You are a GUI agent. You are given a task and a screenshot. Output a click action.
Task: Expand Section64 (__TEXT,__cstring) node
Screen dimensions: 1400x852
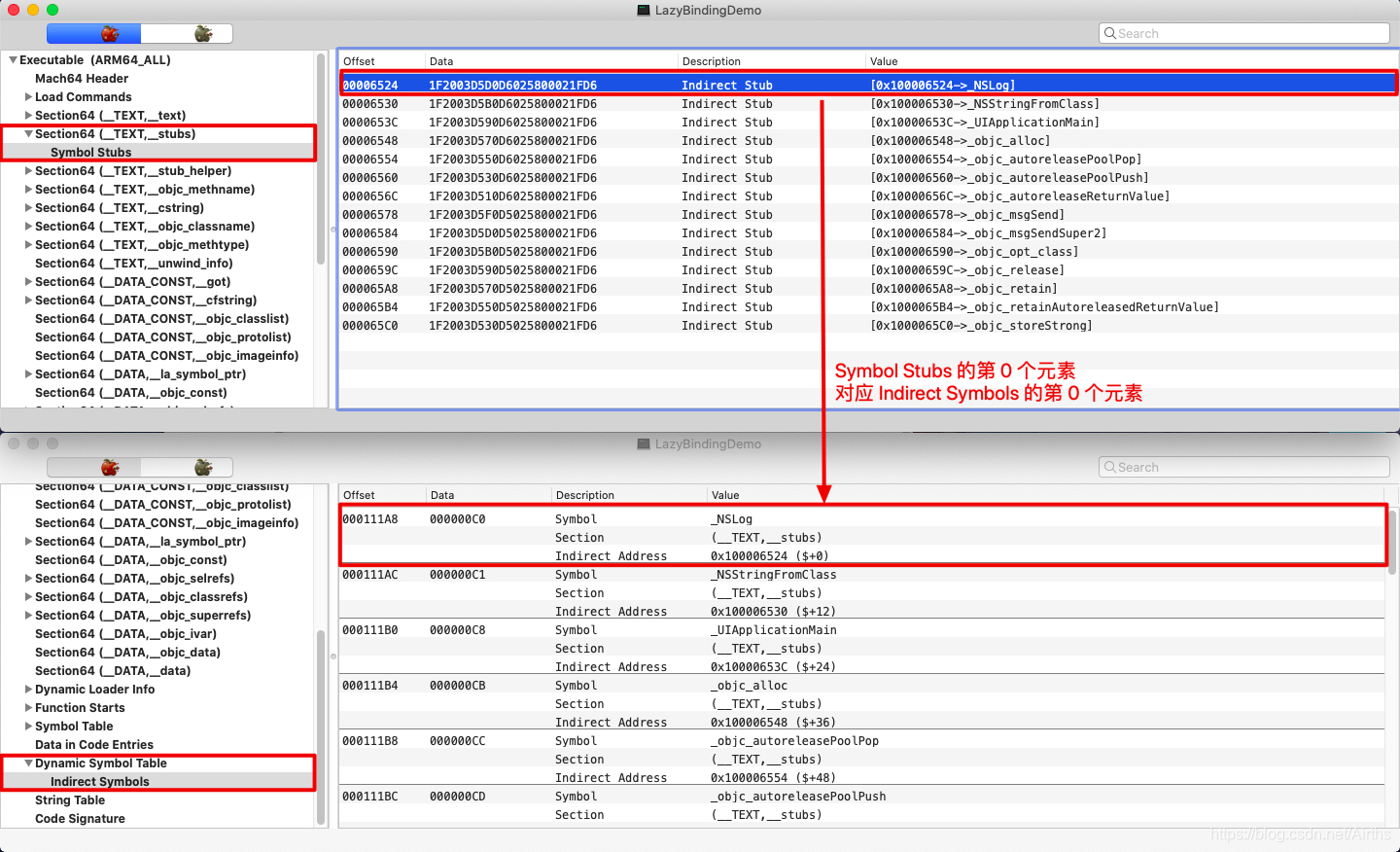[x=28, y=208]
